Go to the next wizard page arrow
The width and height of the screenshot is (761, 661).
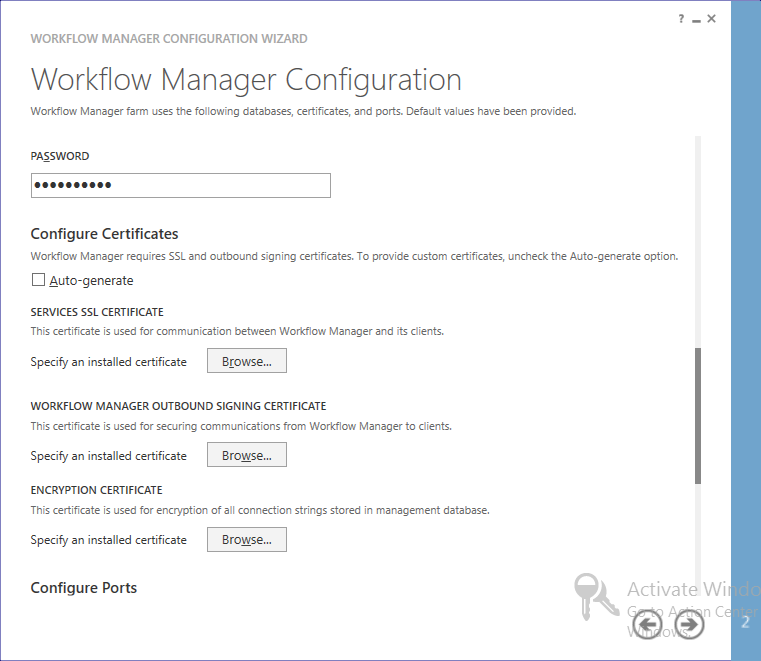[690, 625]
